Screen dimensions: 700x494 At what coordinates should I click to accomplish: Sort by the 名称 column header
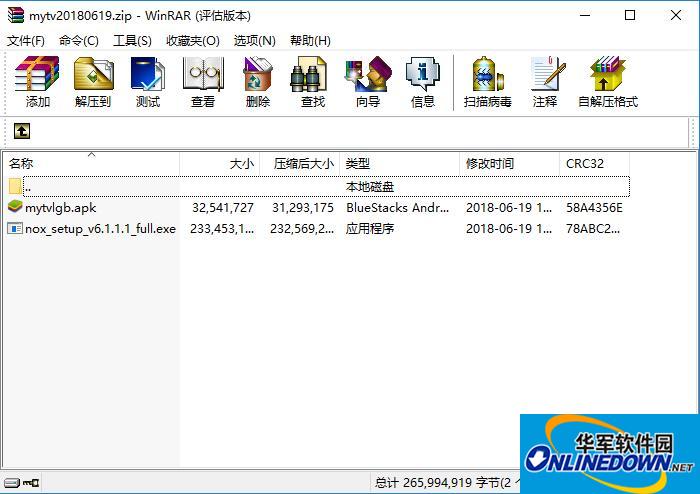point(91,164)
